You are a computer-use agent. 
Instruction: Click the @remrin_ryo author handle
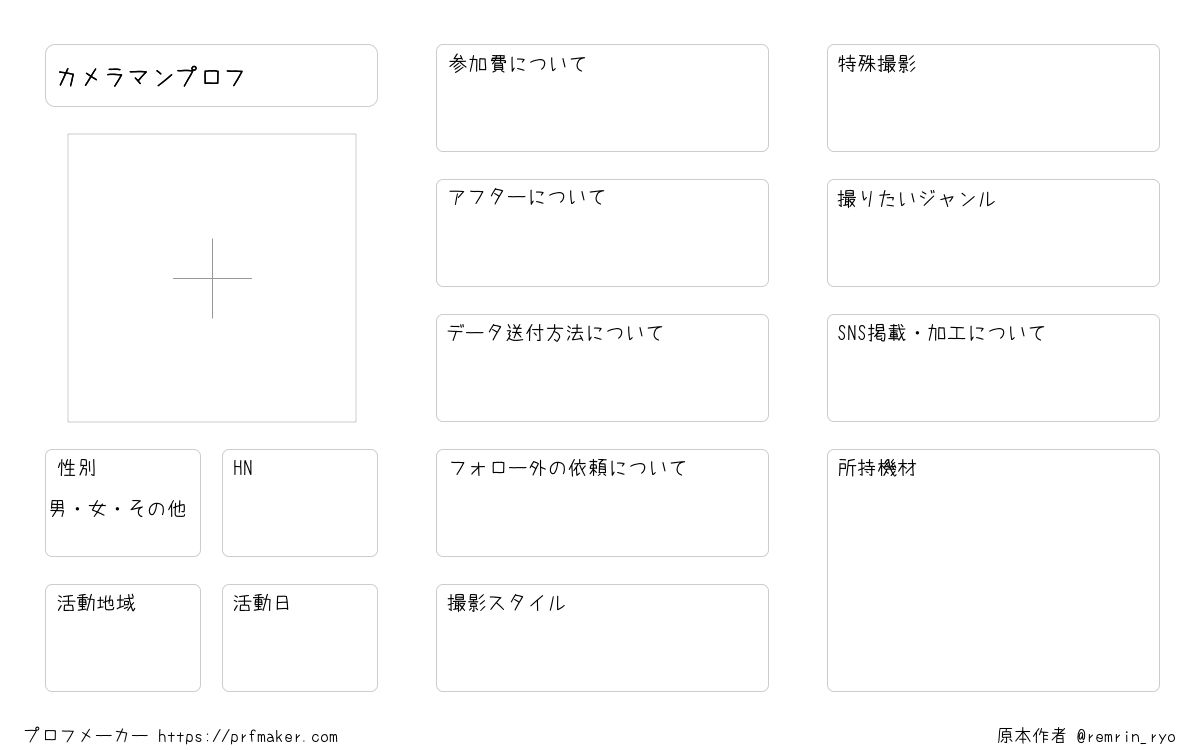pos(1126,737)
